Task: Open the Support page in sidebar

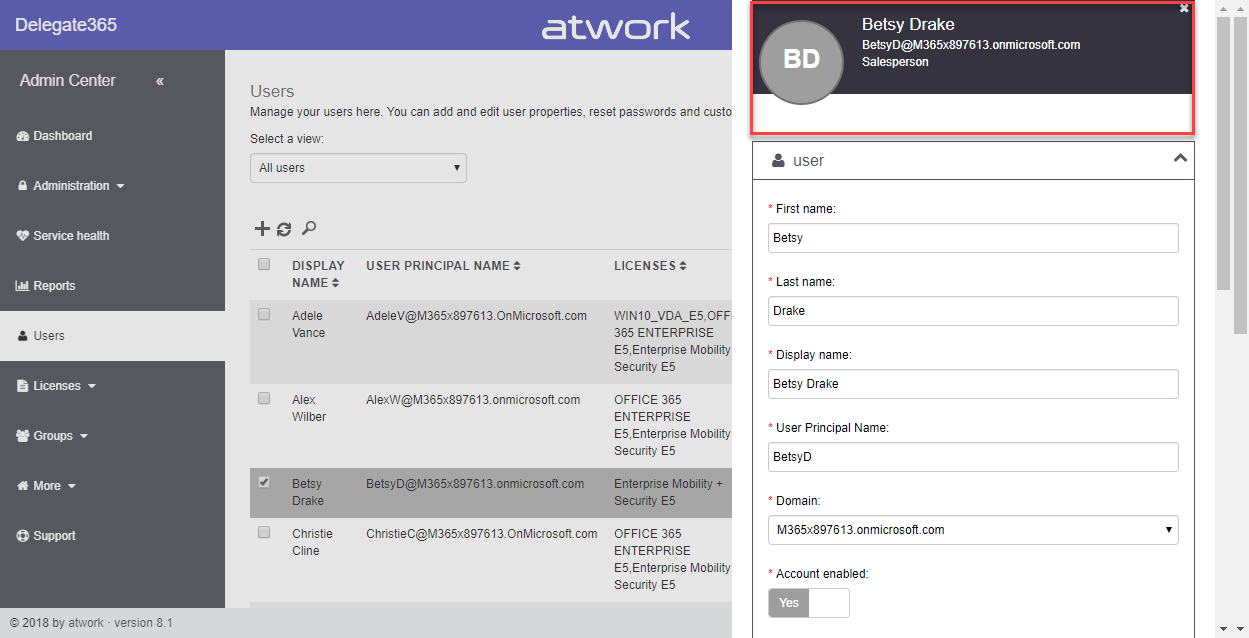Action: click(54, 536)
